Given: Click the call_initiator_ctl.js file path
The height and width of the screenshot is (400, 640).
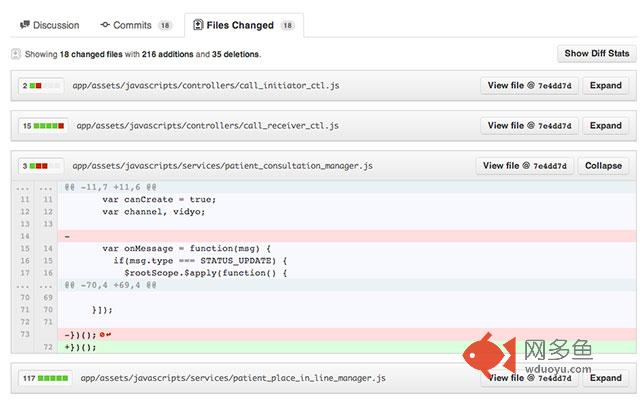Looking at the screenshot, I should (x=206, y=86).
